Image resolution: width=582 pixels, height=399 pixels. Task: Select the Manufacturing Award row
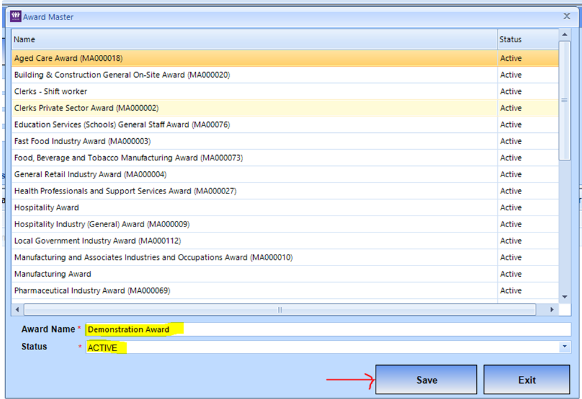tap(285, 274)
